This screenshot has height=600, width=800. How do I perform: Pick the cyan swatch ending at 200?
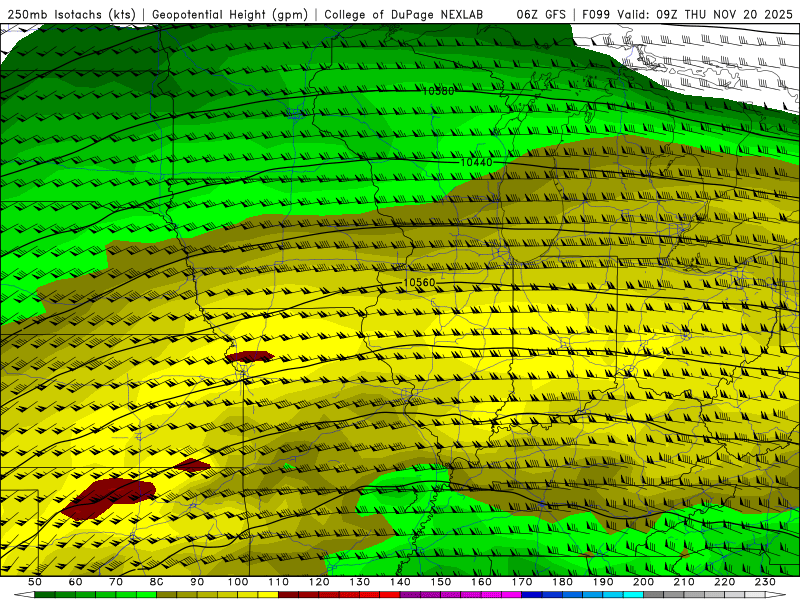pos(633,595)
